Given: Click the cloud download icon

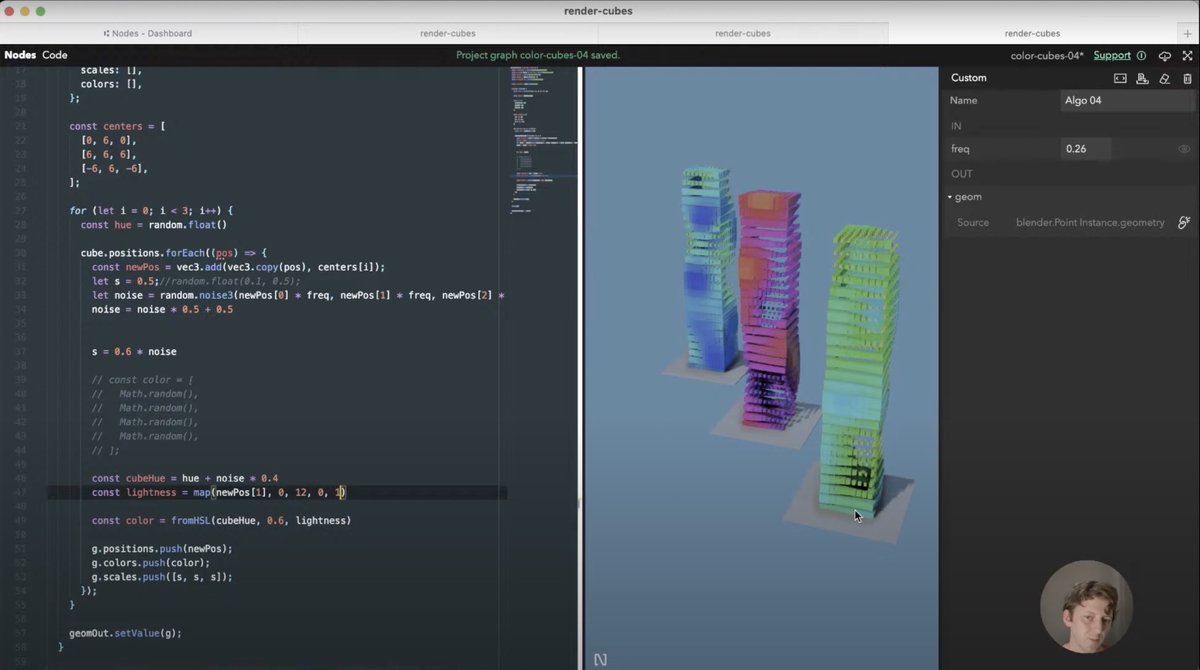Looking at the screenshot, I should click(x=1165, y=56).
